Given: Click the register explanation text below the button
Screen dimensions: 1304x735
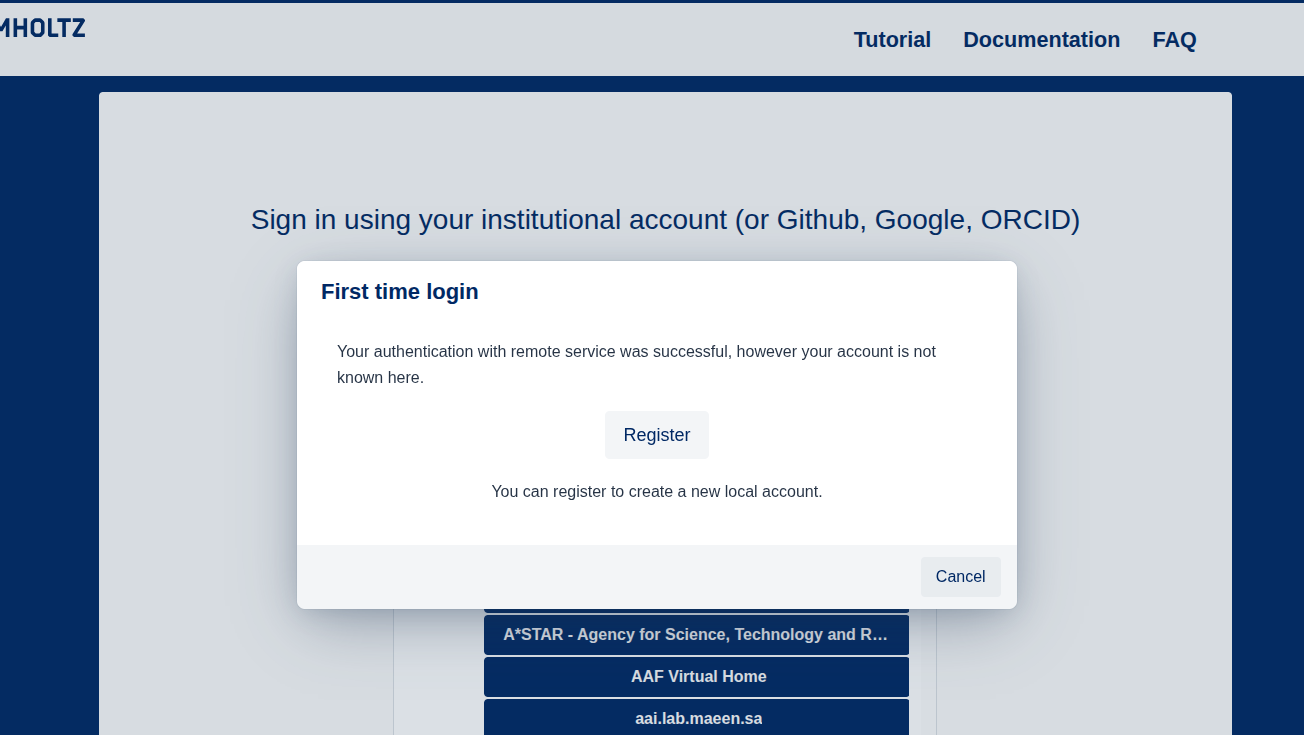Looking at the screenshot, I should [x=656, y=491].
